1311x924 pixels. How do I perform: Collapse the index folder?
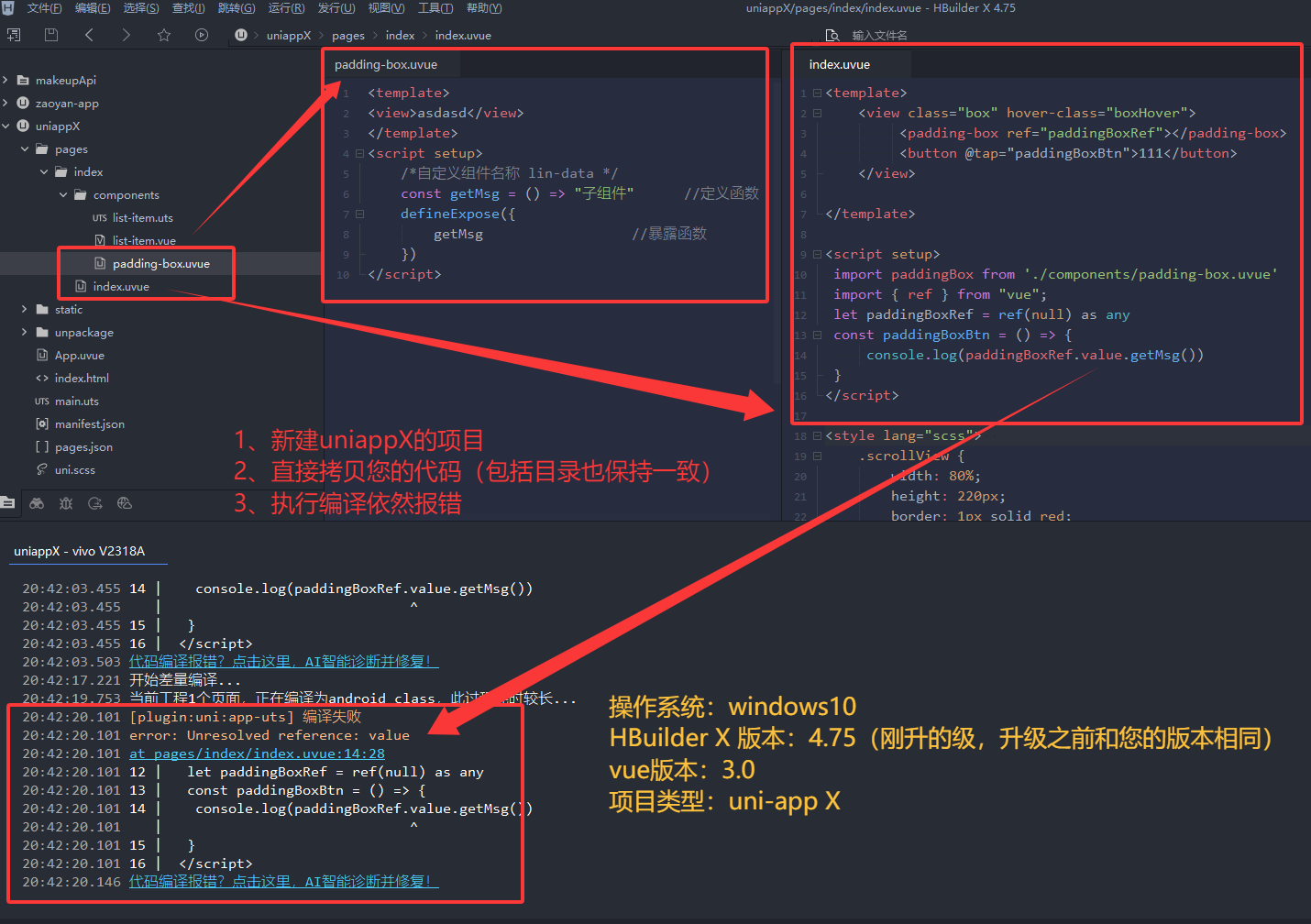[44, 172]
